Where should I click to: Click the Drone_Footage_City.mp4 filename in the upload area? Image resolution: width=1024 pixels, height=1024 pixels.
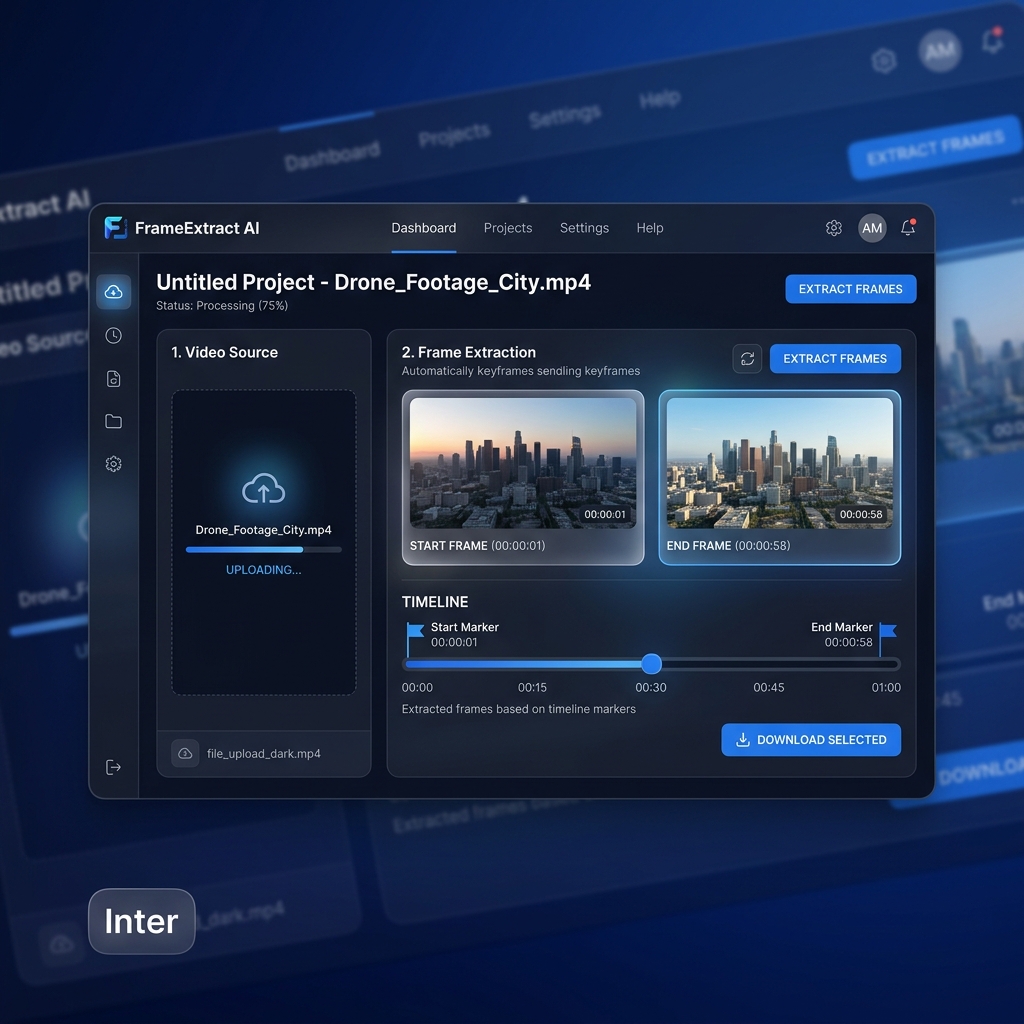263,530
